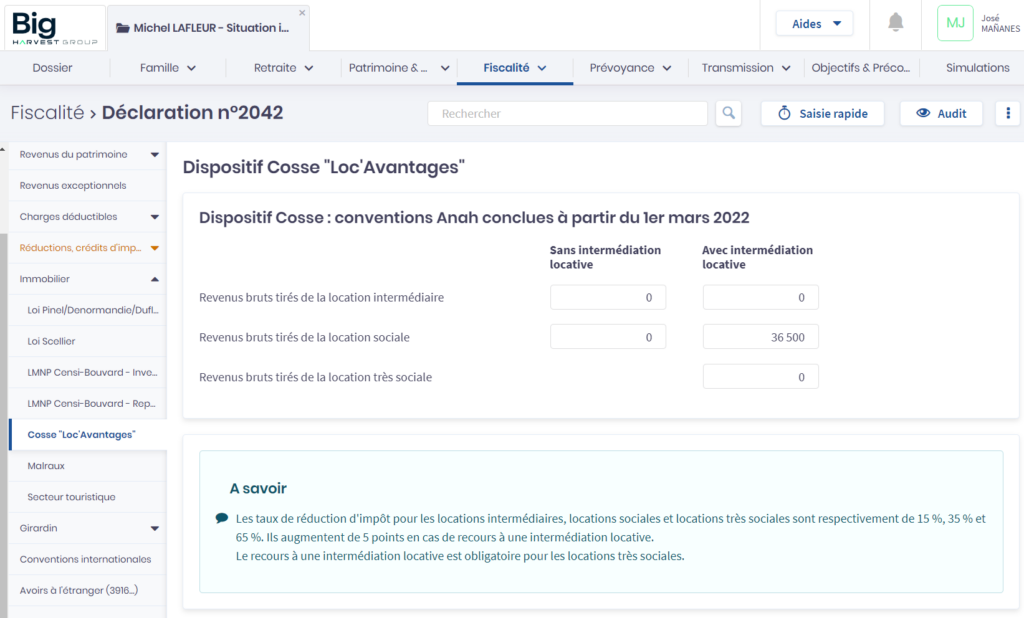Click the Big Harvest Group logo
Viewport: 1024px width, 618px height.
pos(54,27)
